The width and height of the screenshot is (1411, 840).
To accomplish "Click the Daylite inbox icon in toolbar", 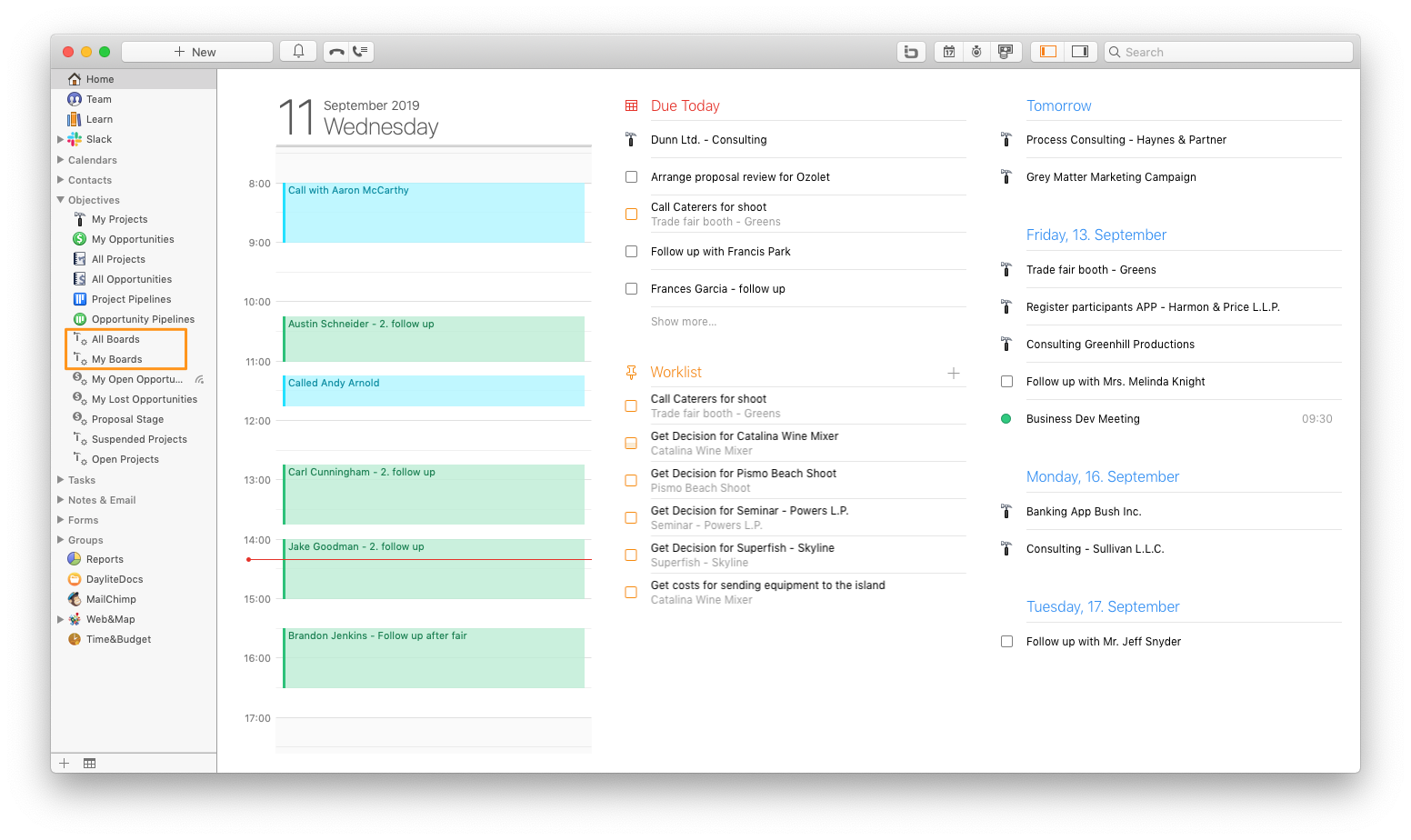I will [x=911, y=52].
